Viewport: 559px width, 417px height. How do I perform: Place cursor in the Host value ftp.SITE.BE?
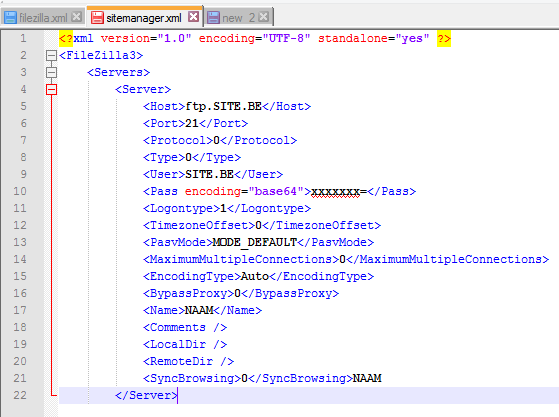(x=224, y=106)
